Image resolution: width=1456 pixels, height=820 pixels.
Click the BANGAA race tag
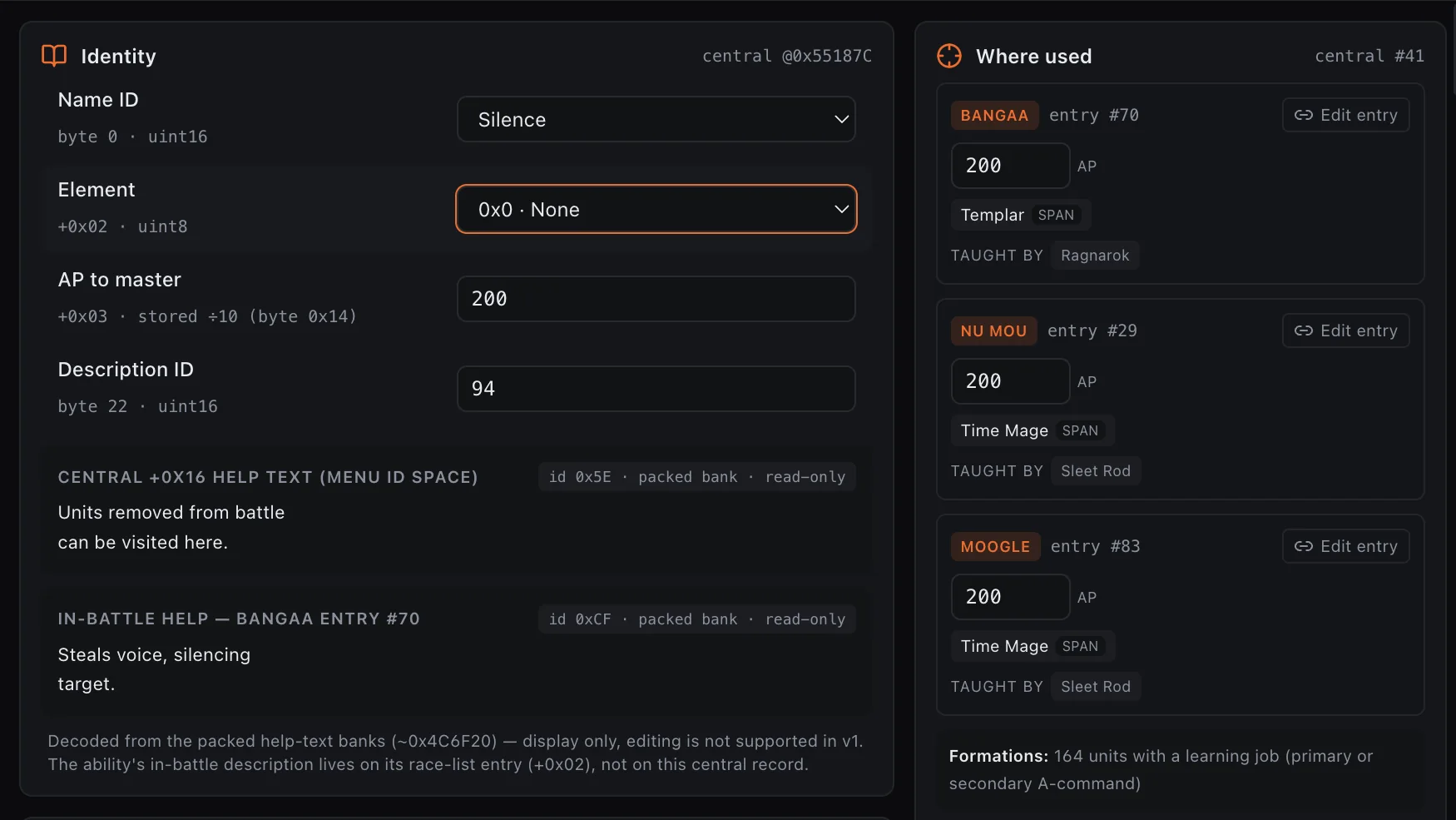(x=994, y=115)
